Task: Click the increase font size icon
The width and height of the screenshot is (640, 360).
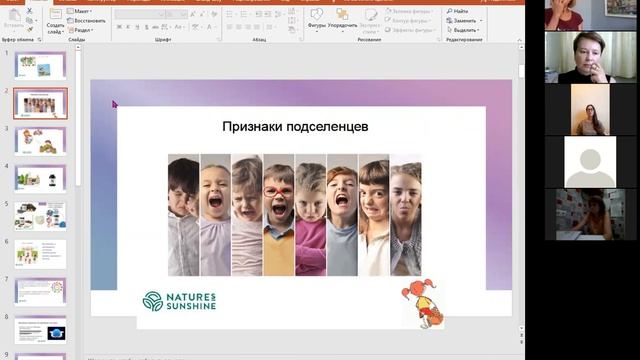Action: coord(193,14)
